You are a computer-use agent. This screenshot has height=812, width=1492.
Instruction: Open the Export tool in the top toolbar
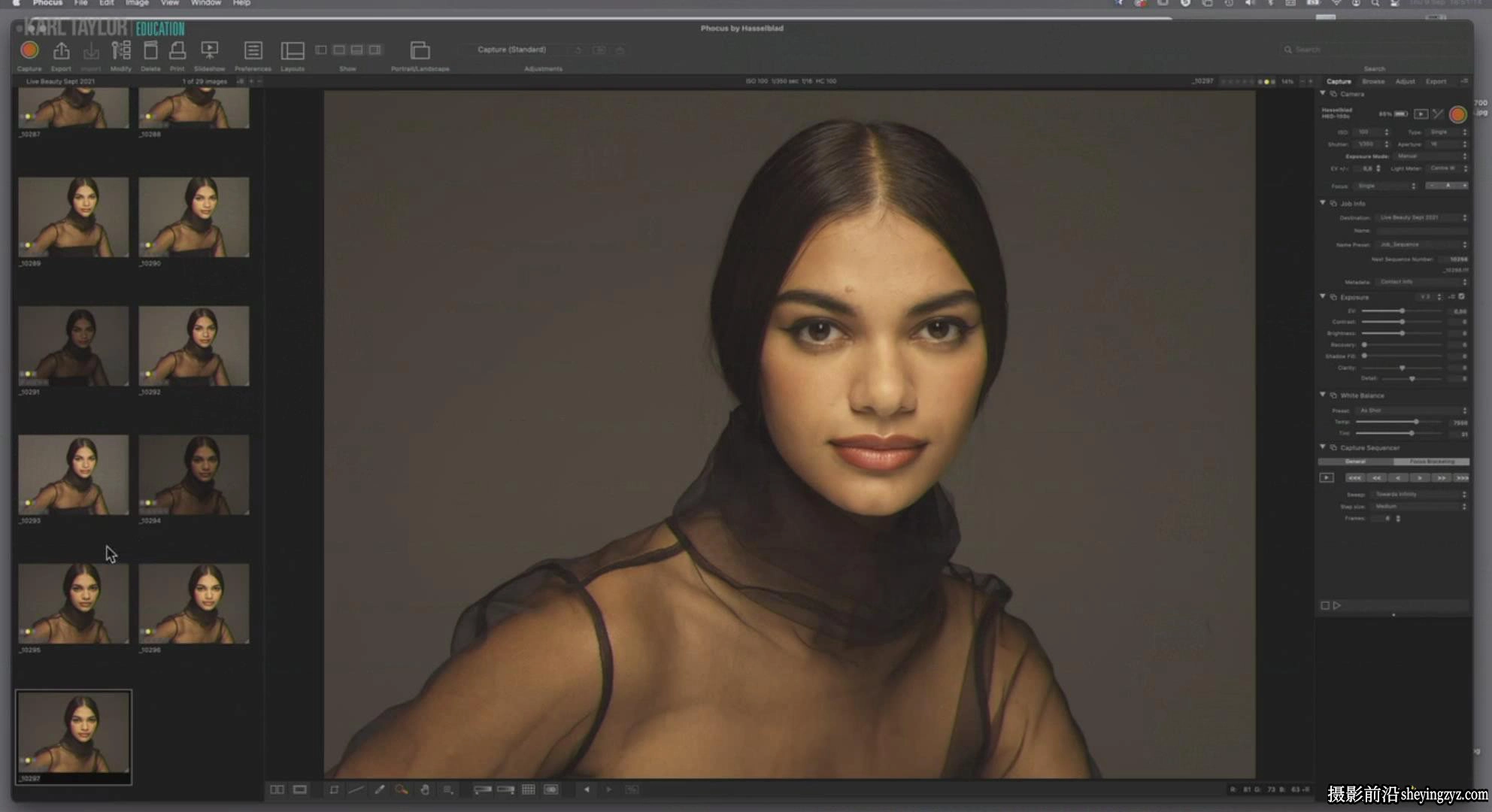click(61, 50)
